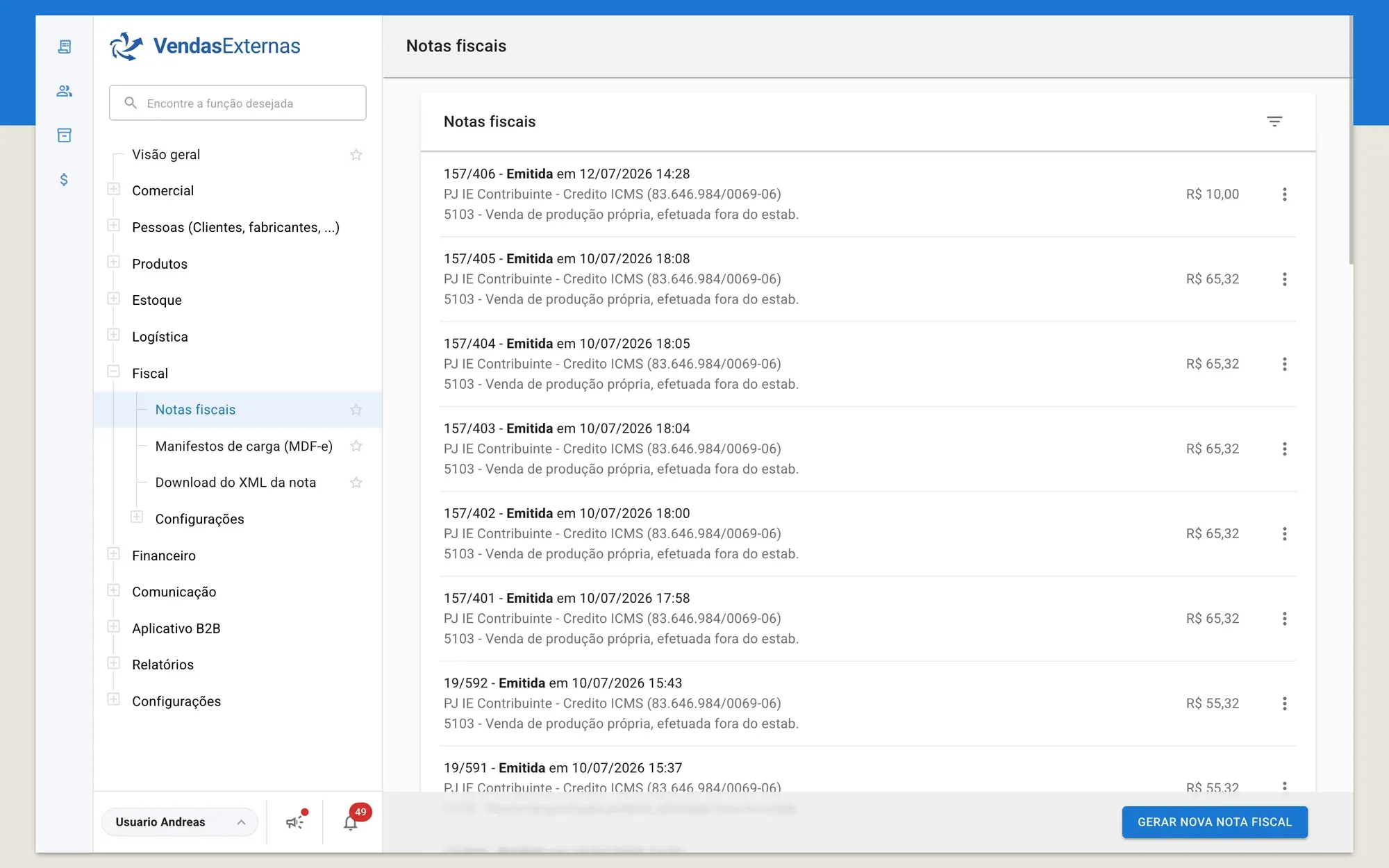Open more options for nota 157/403
Screen dimensions: 1389x868
pyautogui.click(x=1285, y=449)
